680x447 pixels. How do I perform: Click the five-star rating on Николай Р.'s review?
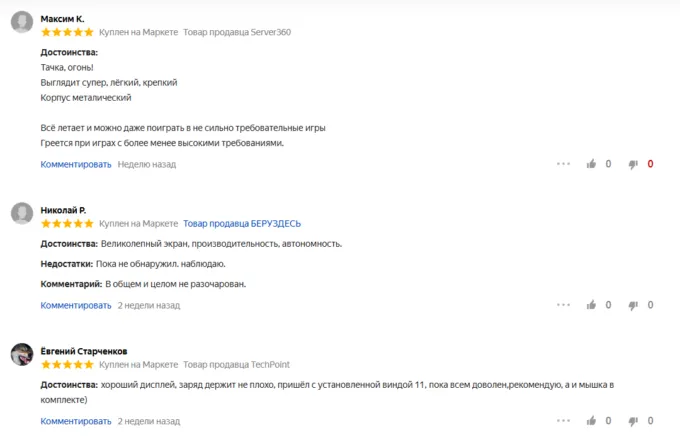point(67,224)
